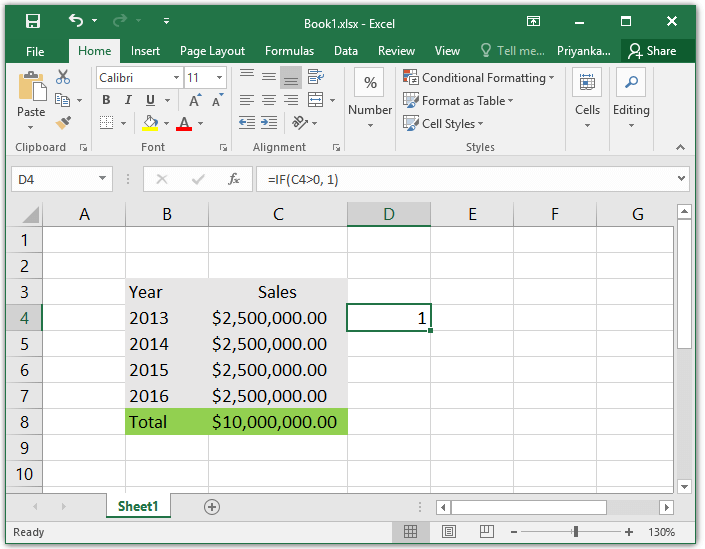Screen dimensions: 705x549
Task: Open the Formulas ribbon tab
Action: [x=290, y=51]
